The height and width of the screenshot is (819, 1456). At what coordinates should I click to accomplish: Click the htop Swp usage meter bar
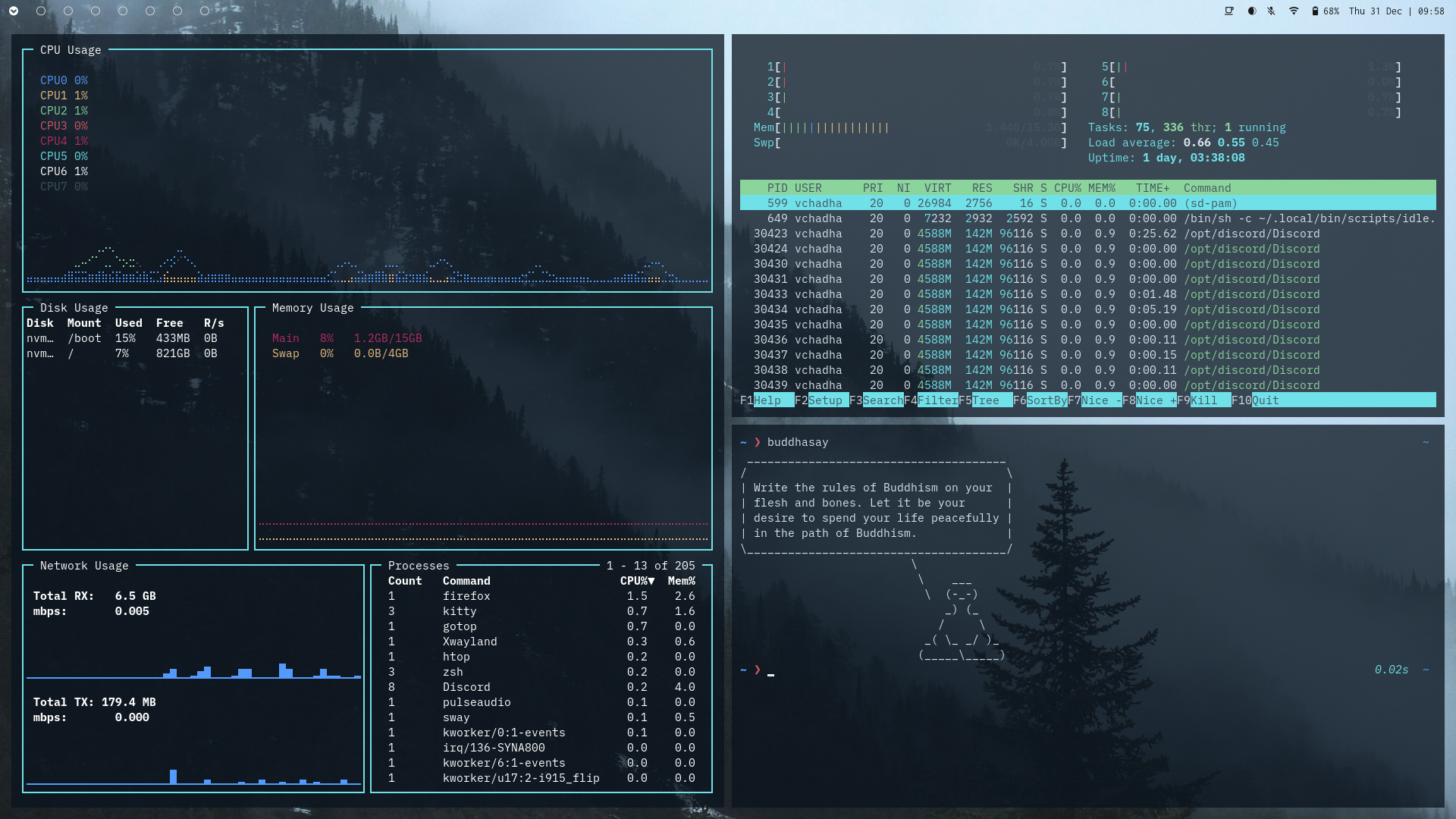pos(910,143)
